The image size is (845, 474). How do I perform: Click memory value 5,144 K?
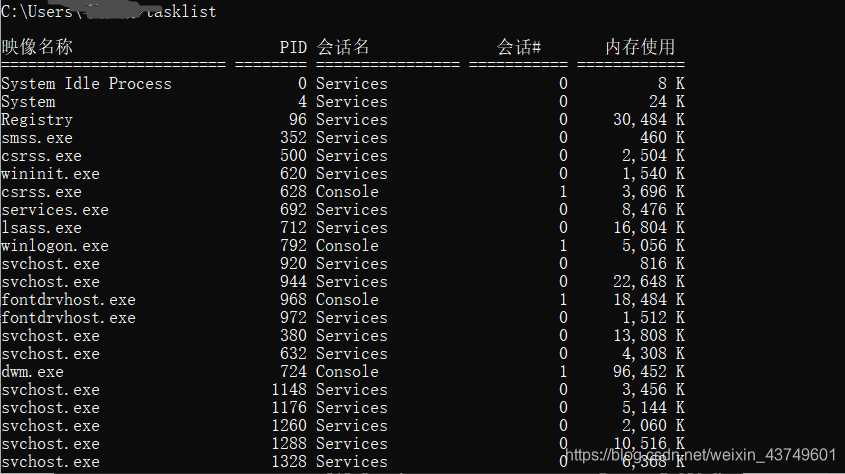pos(653,407)
